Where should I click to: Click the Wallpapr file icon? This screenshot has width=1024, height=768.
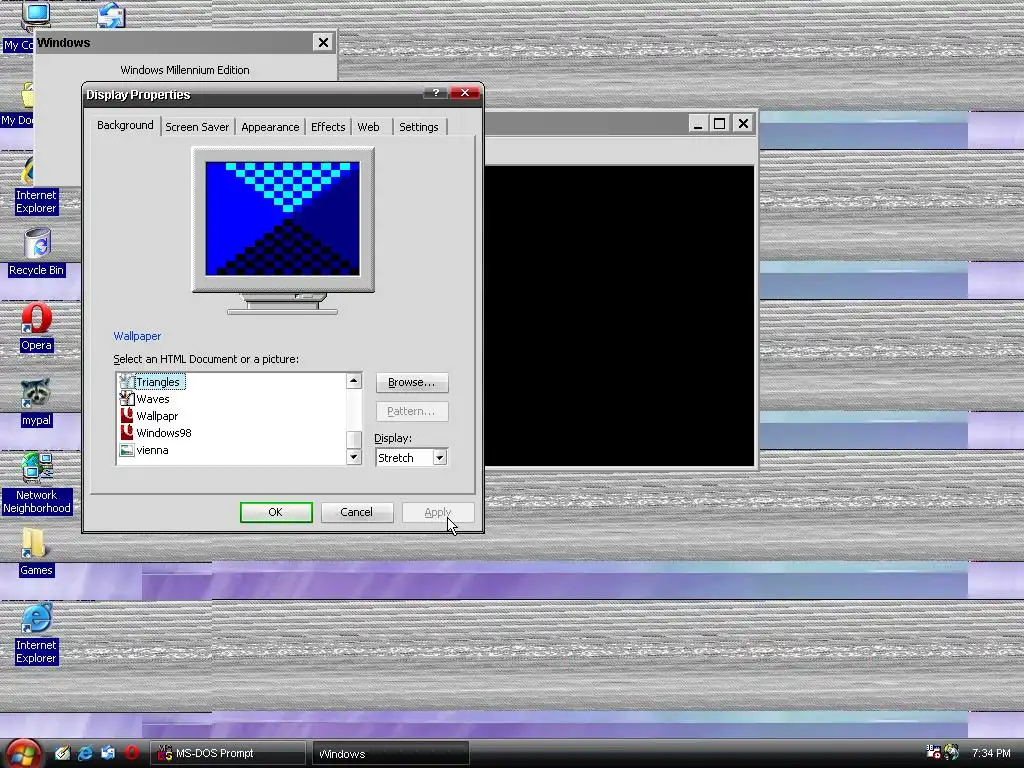(x=127, y=415)
